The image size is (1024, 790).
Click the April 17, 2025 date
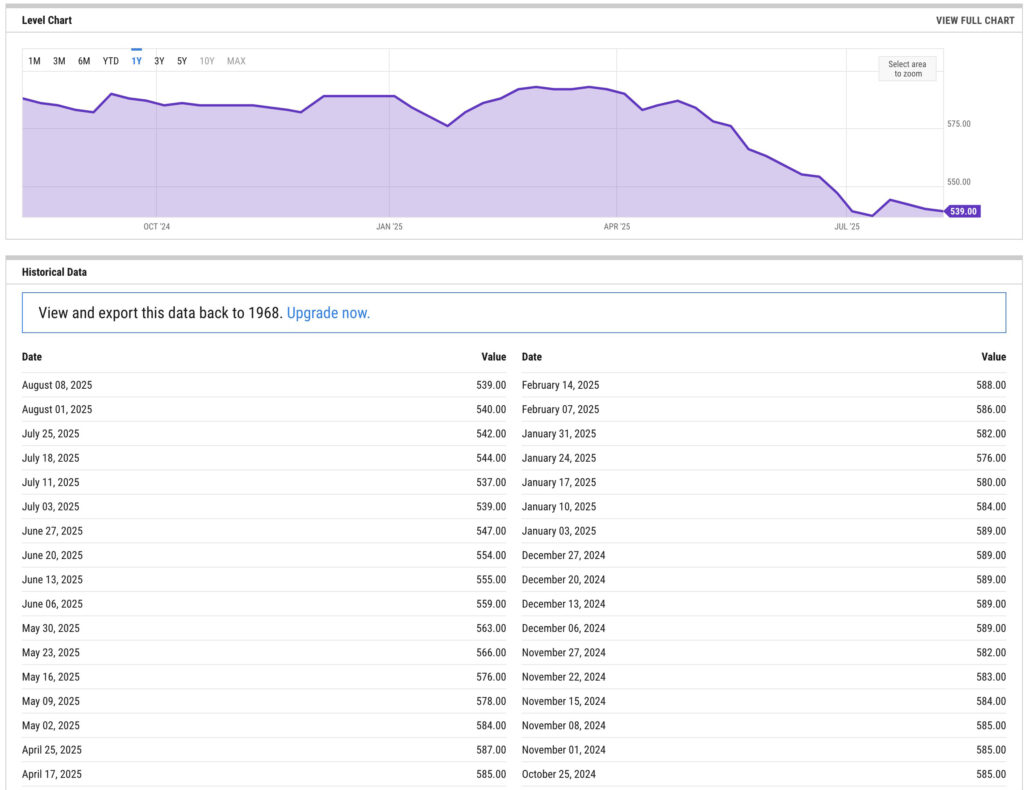52,774
